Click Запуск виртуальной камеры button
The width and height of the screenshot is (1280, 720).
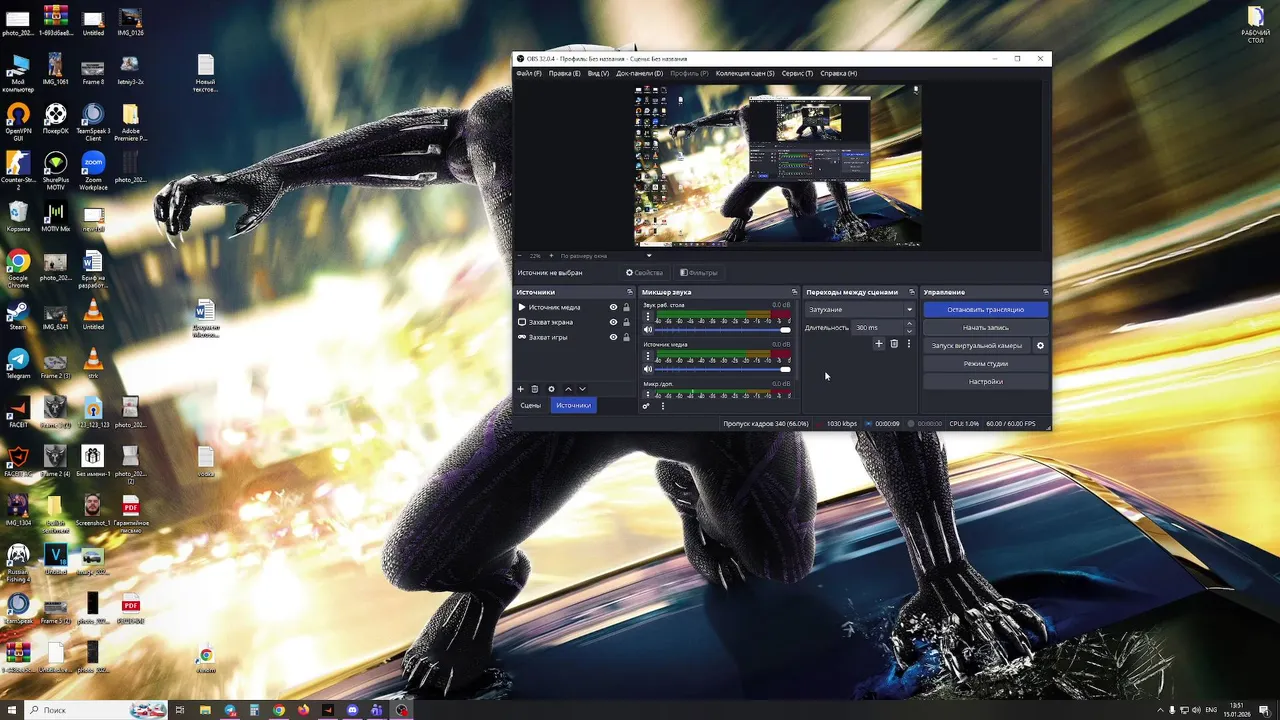coord(977,346)
